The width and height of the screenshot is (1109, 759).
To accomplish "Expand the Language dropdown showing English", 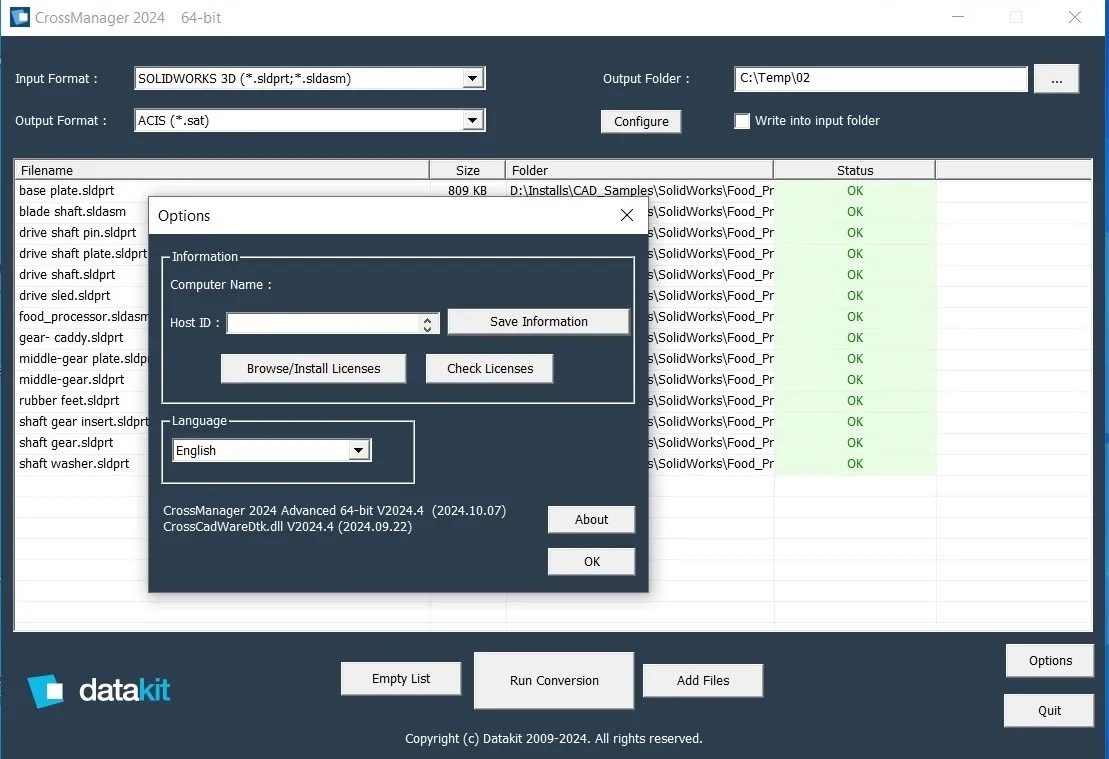I will pos(359,450).
